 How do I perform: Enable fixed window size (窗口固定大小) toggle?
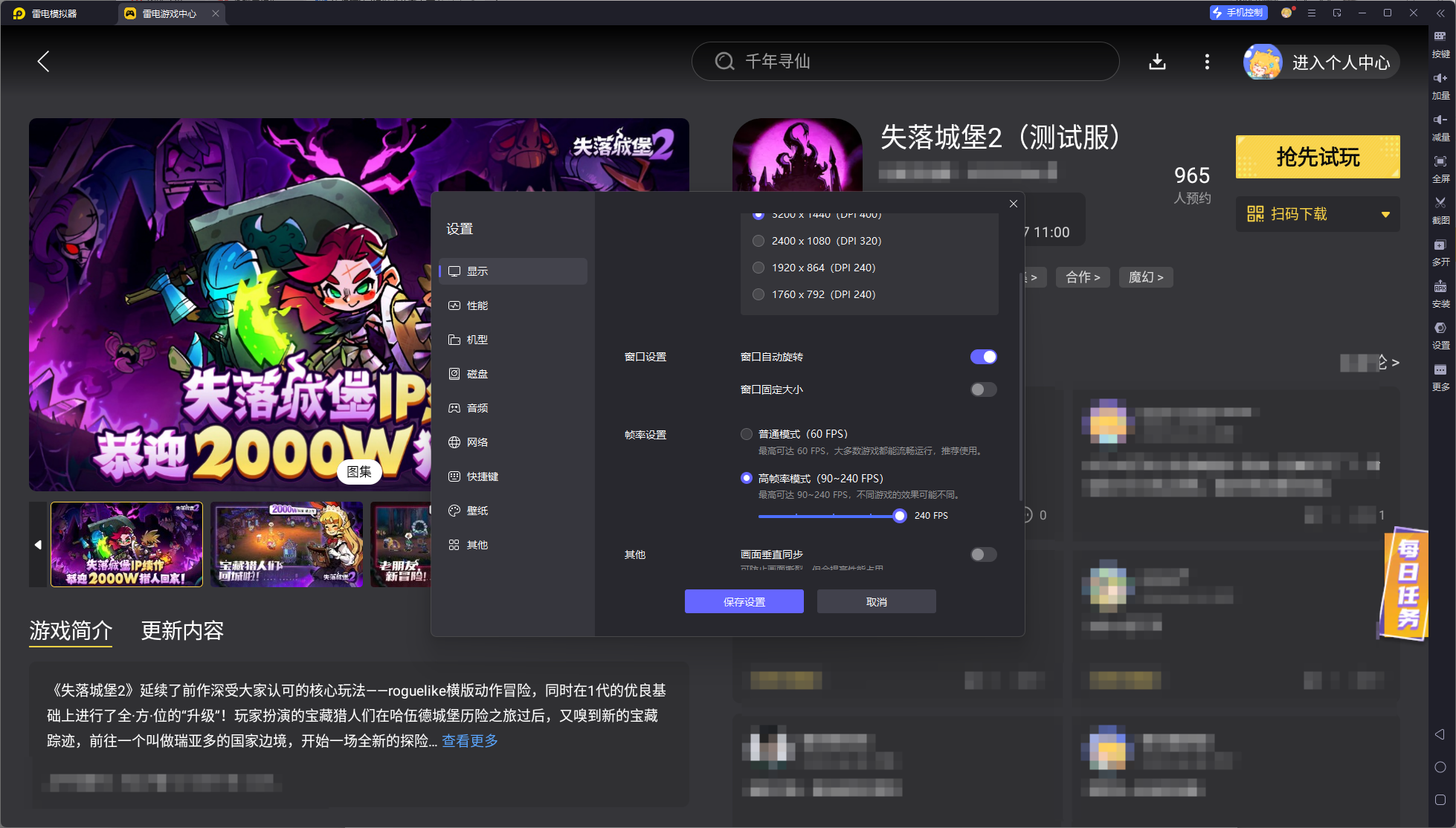(983, 389)
